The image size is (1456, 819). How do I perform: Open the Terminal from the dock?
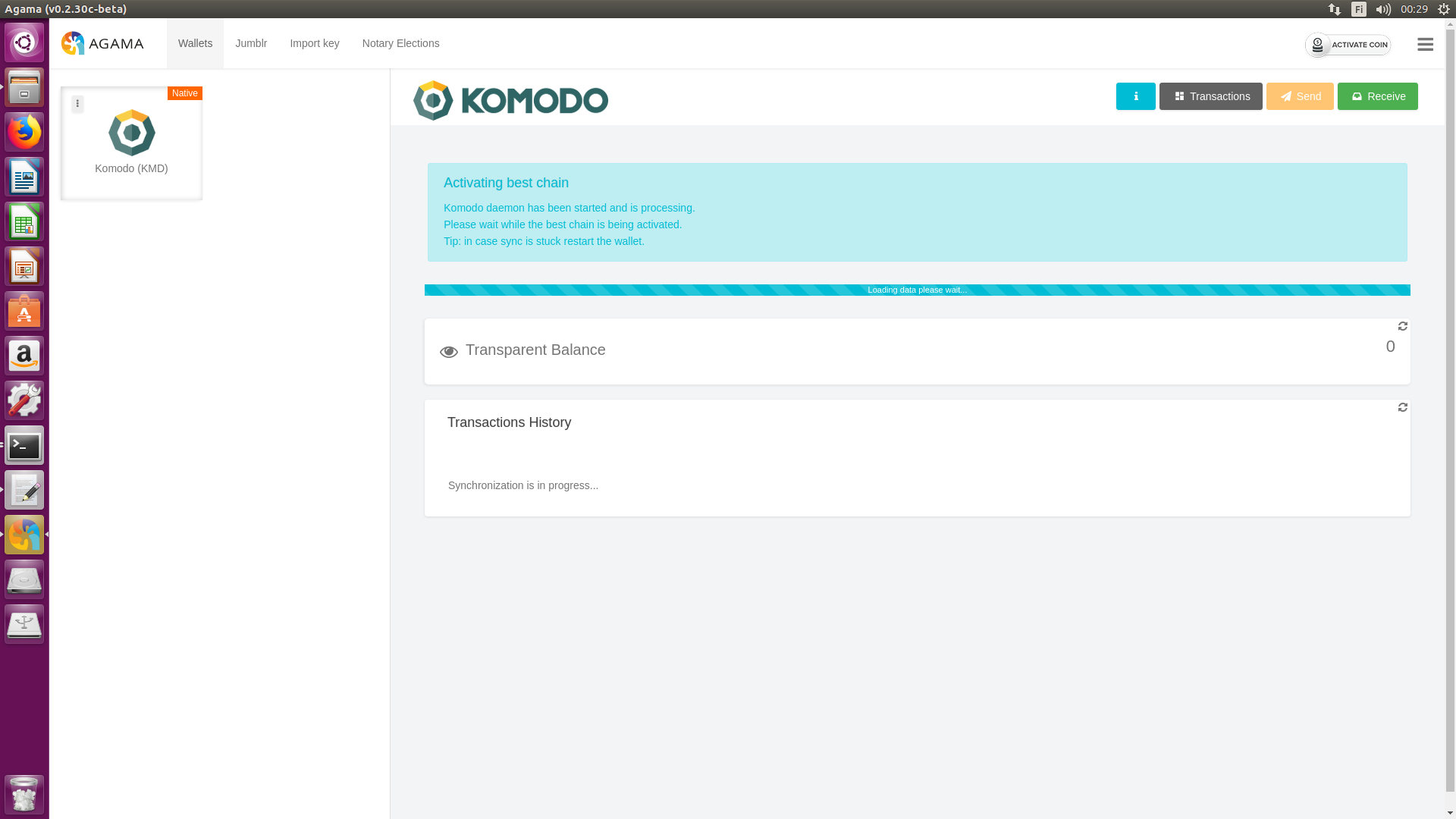click(24, 446)
